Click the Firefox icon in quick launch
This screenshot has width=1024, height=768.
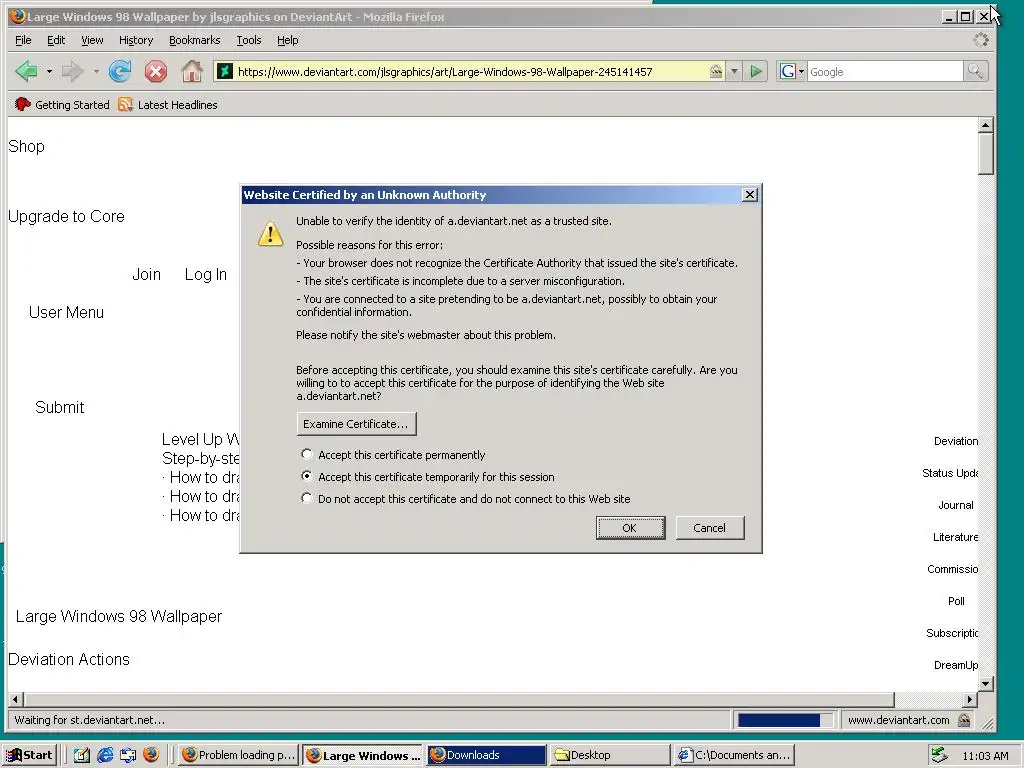point(151,755)
